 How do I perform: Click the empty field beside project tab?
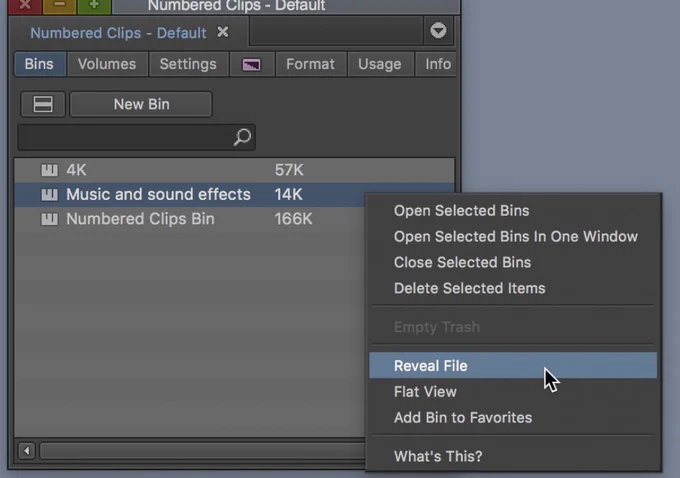coord(336,31)
